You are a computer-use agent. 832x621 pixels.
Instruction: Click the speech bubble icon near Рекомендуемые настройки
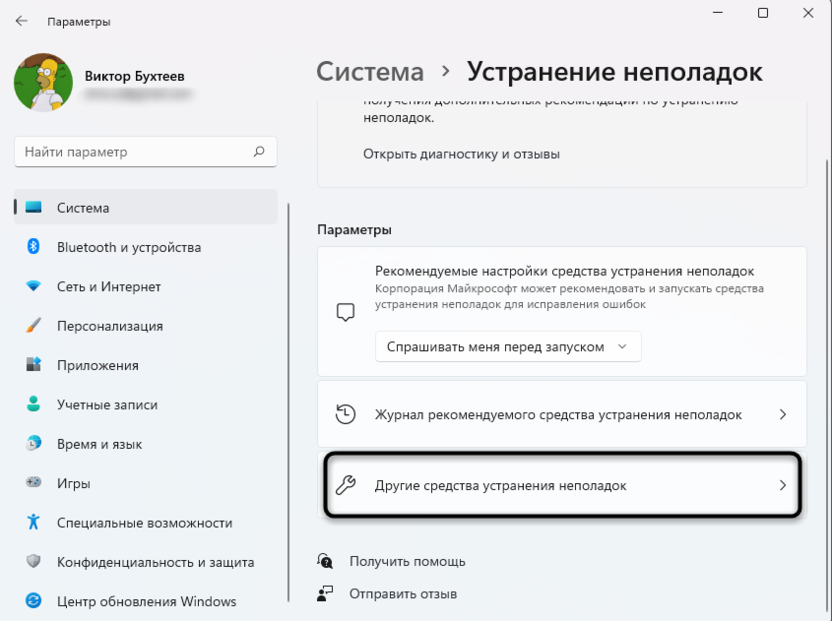click(345, 311)
